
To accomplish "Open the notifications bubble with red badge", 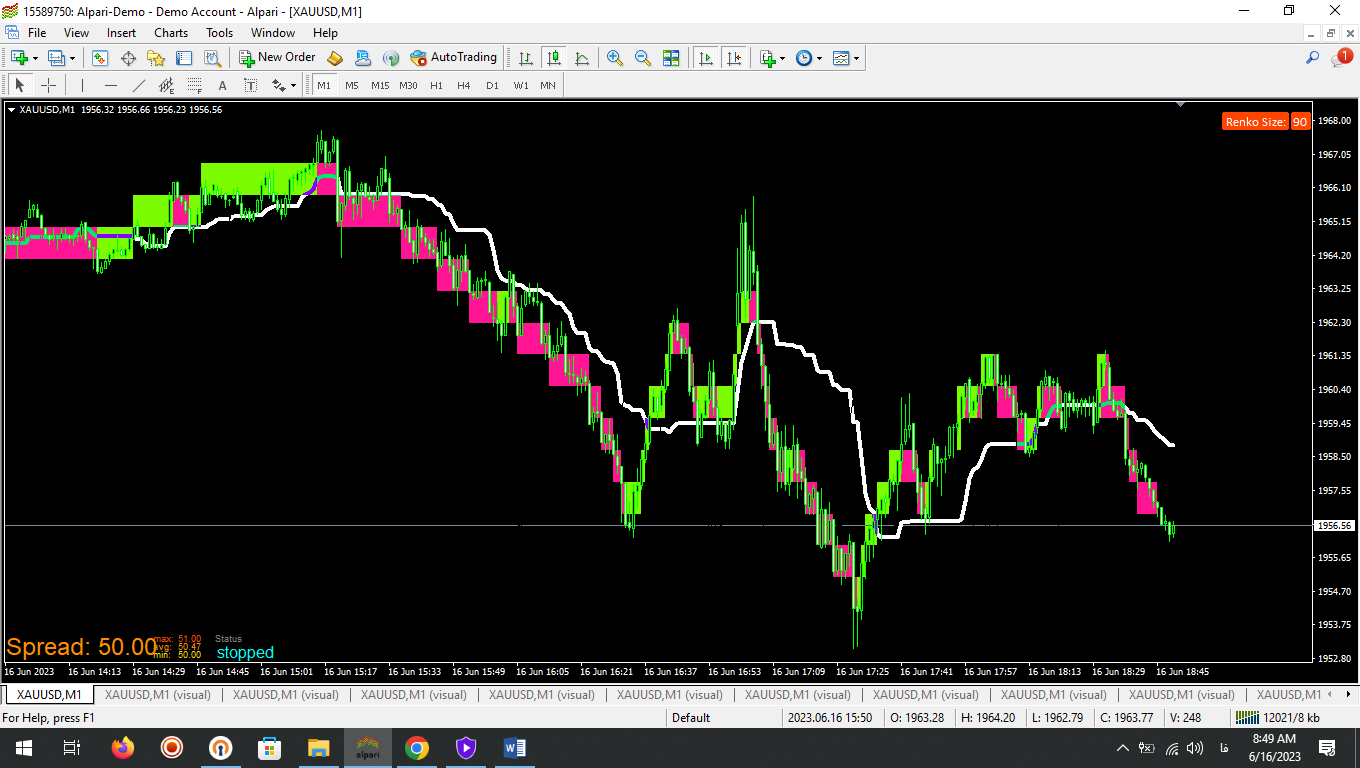I will pyautogui.click(x=1341, y=58).
